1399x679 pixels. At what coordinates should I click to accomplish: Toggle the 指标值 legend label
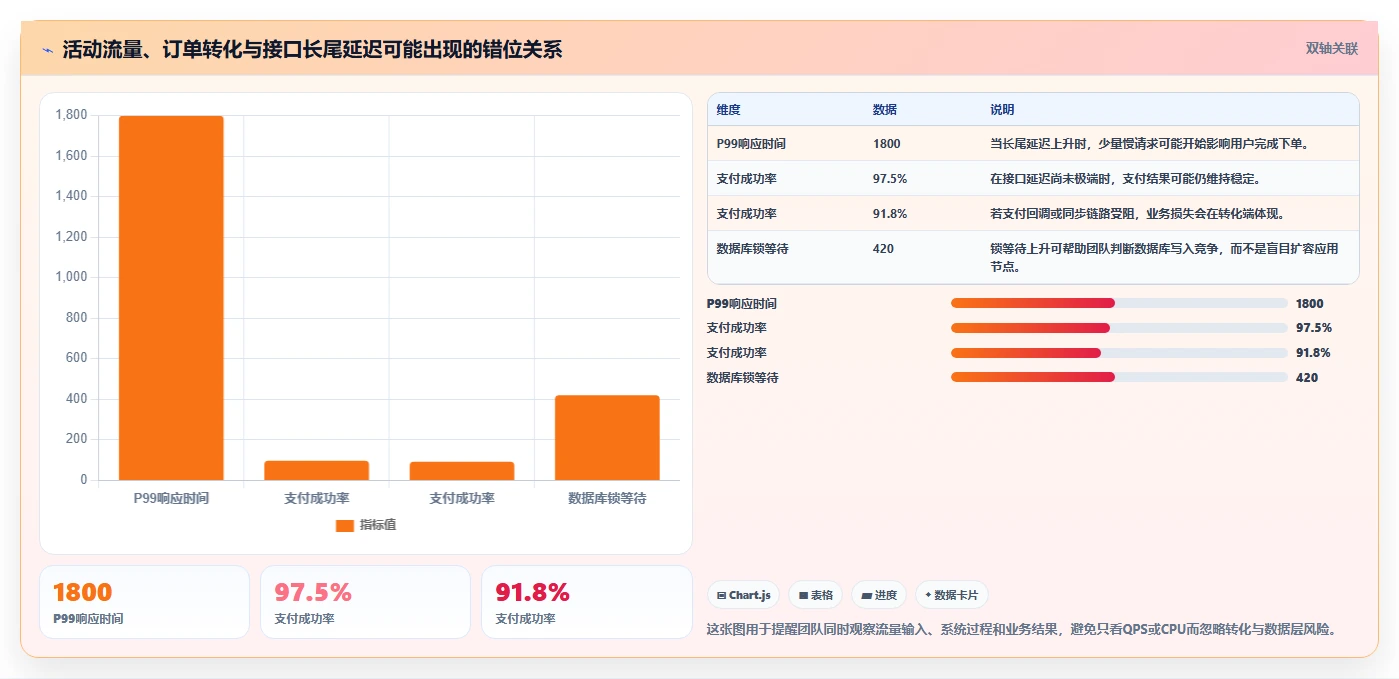[x=378, y=525]
